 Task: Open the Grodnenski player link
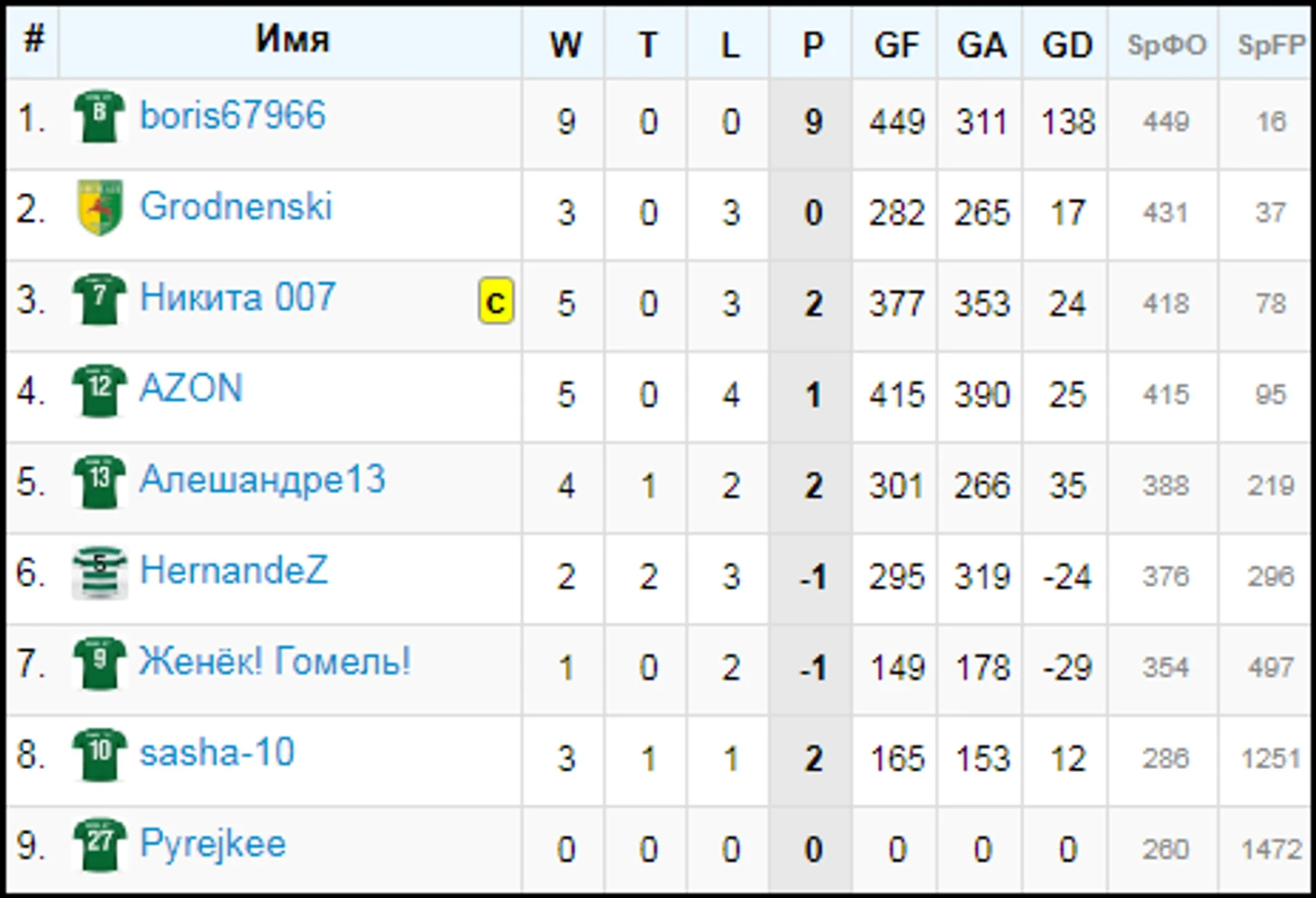tap(236, 206)
